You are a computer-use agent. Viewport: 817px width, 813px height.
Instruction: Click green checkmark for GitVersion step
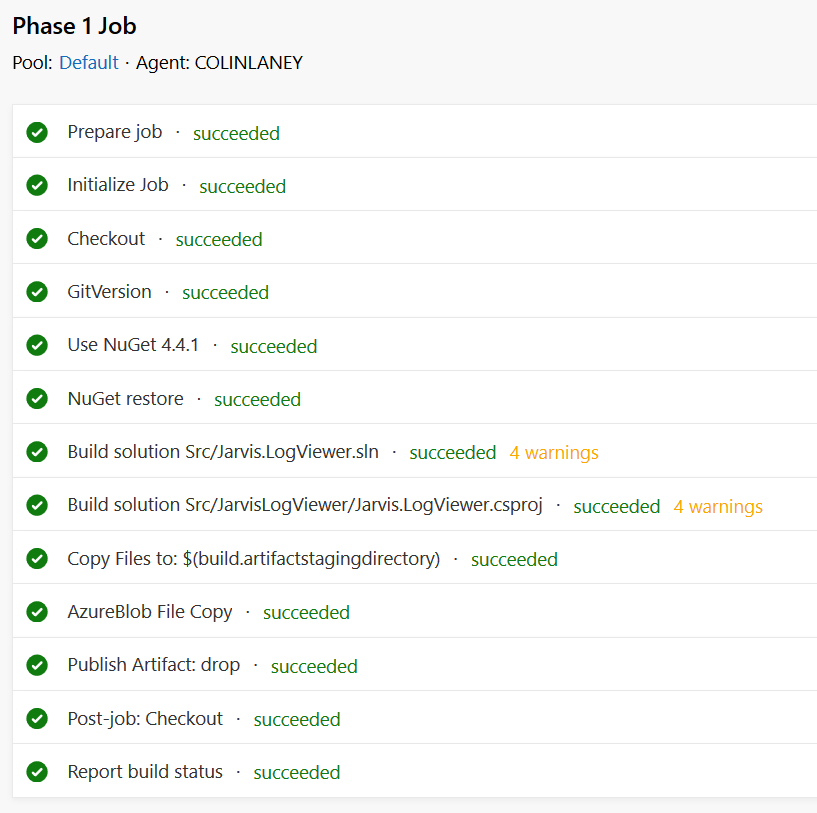tap(37, 292)
